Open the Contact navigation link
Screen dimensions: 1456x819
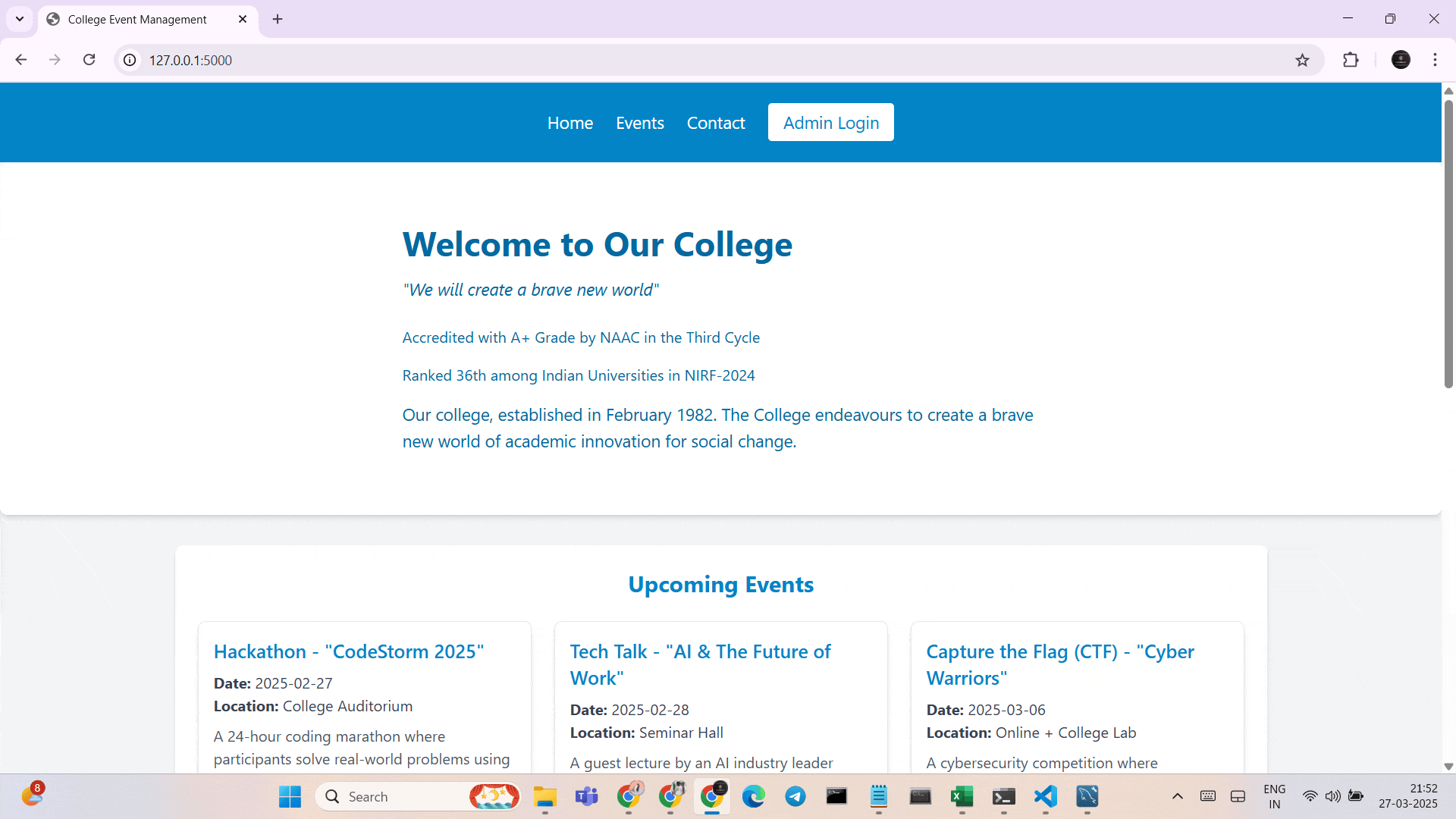(715, 123)
